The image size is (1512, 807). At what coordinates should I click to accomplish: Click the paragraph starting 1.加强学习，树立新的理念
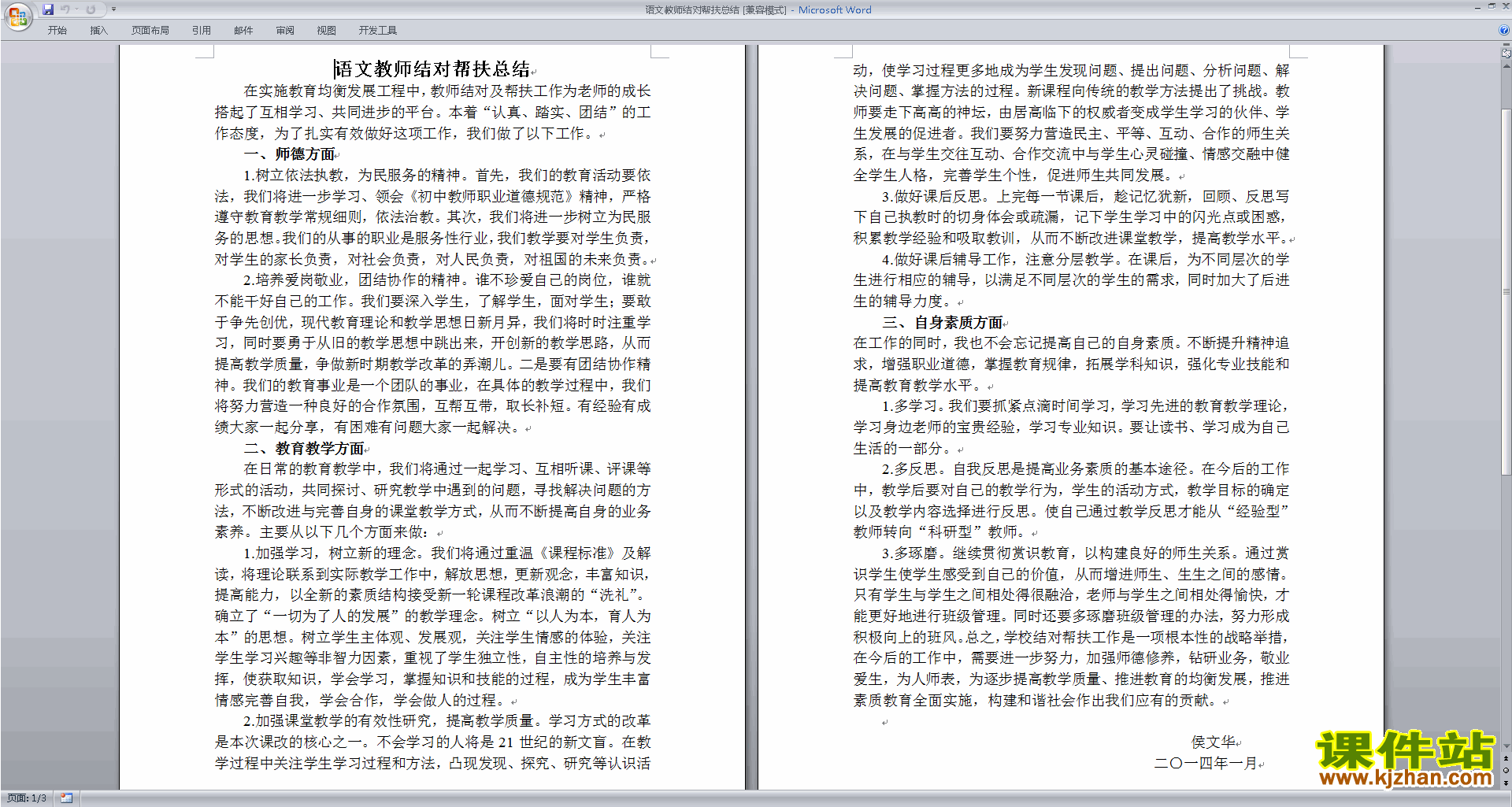coord(433,627)
